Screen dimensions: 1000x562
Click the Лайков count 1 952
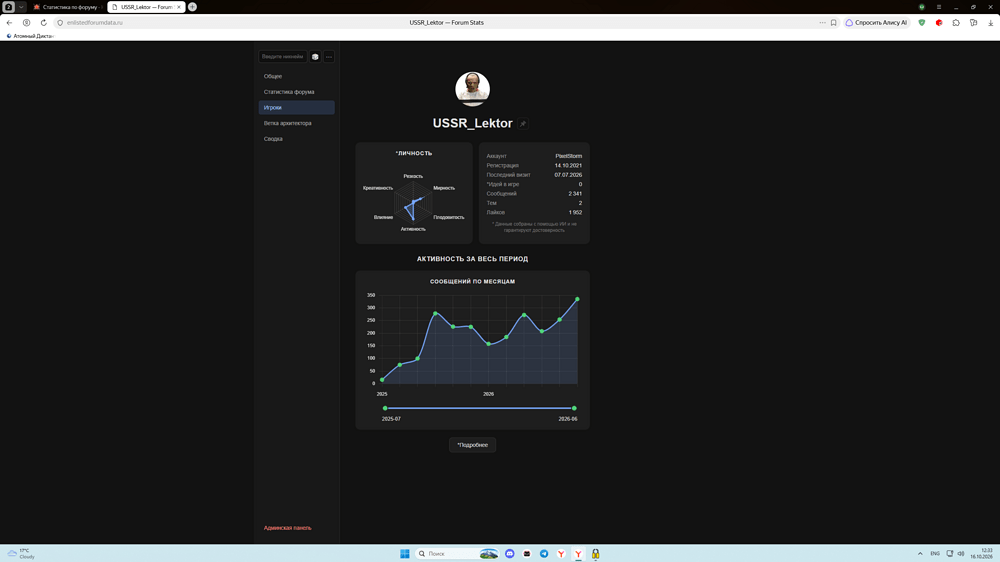point(575,212)
